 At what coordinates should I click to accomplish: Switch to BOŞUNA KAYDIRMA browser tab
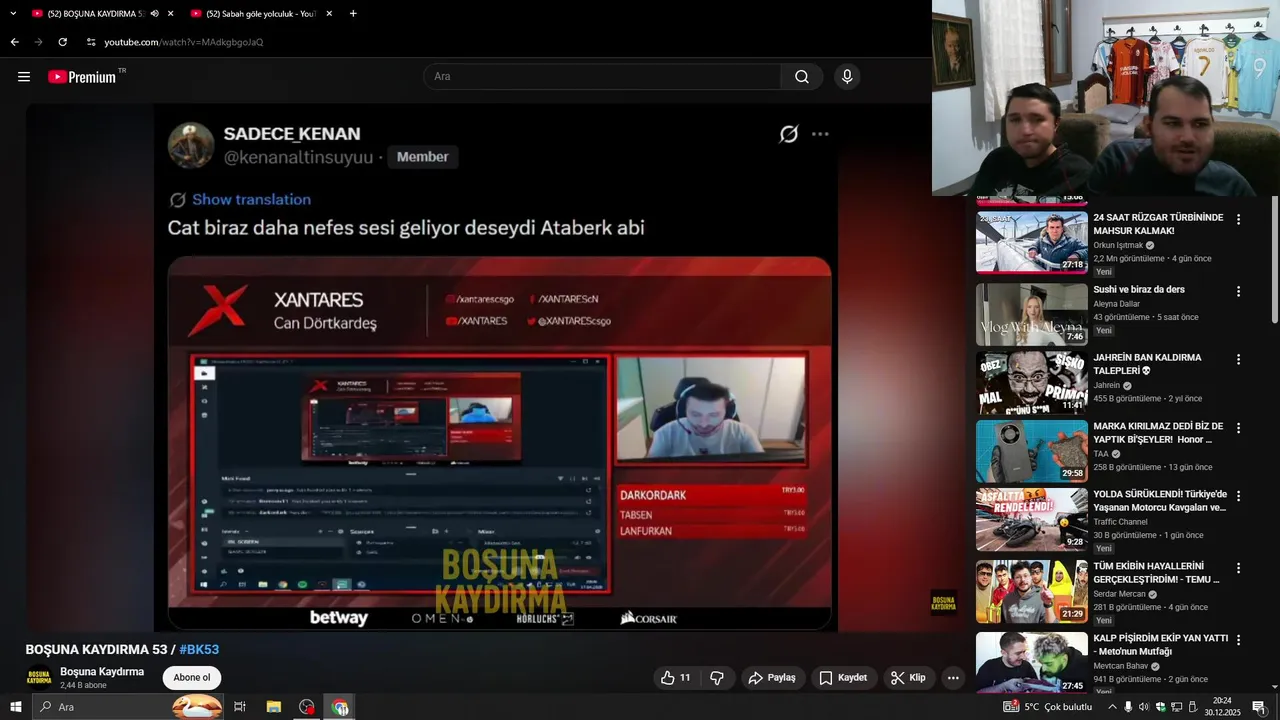(100, 14)
